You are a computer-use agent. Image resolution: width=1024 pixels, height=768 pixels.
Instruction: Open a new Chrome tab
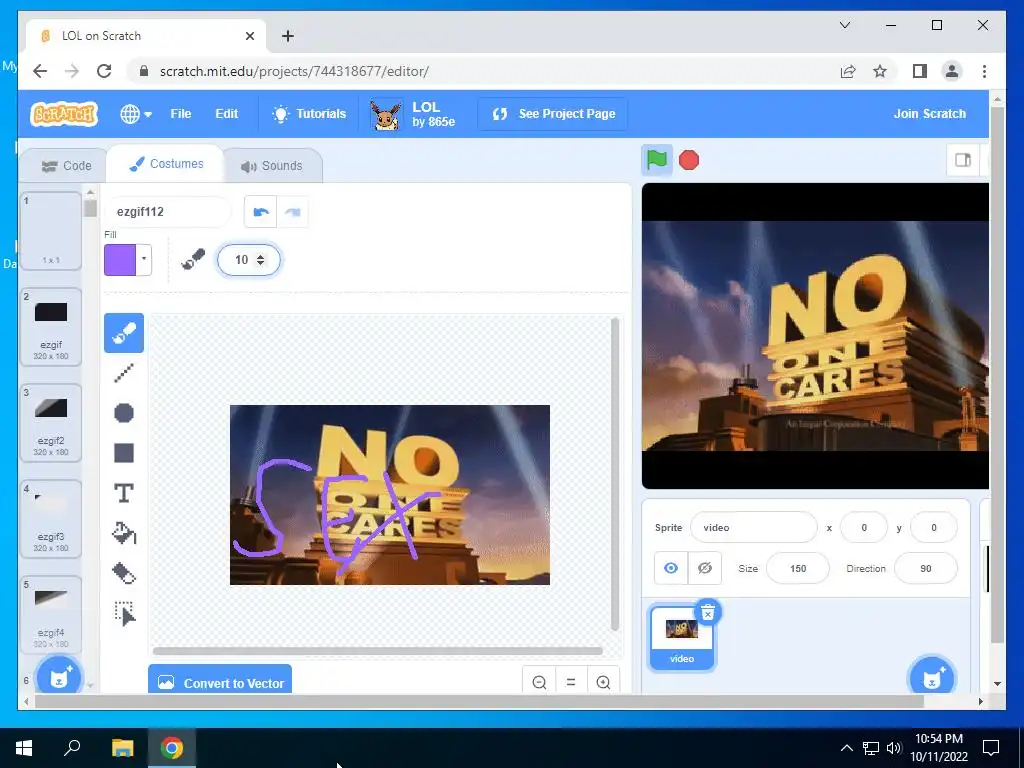287,36
